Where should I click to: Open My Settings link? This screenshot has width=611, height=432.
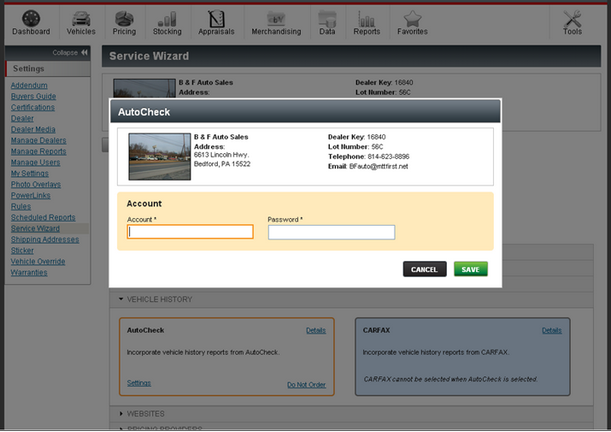click(29, 173)
